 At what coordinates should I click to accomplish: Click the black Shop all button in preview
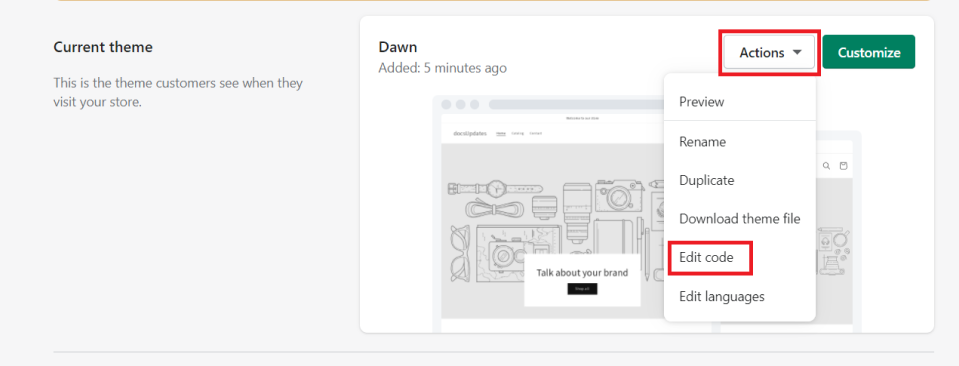(582, 289)
